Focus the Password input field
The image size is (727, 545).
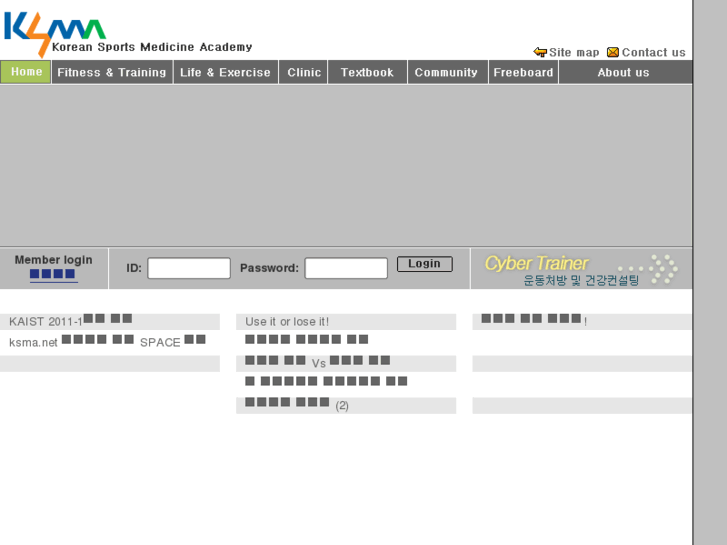(x=346, y=268)
